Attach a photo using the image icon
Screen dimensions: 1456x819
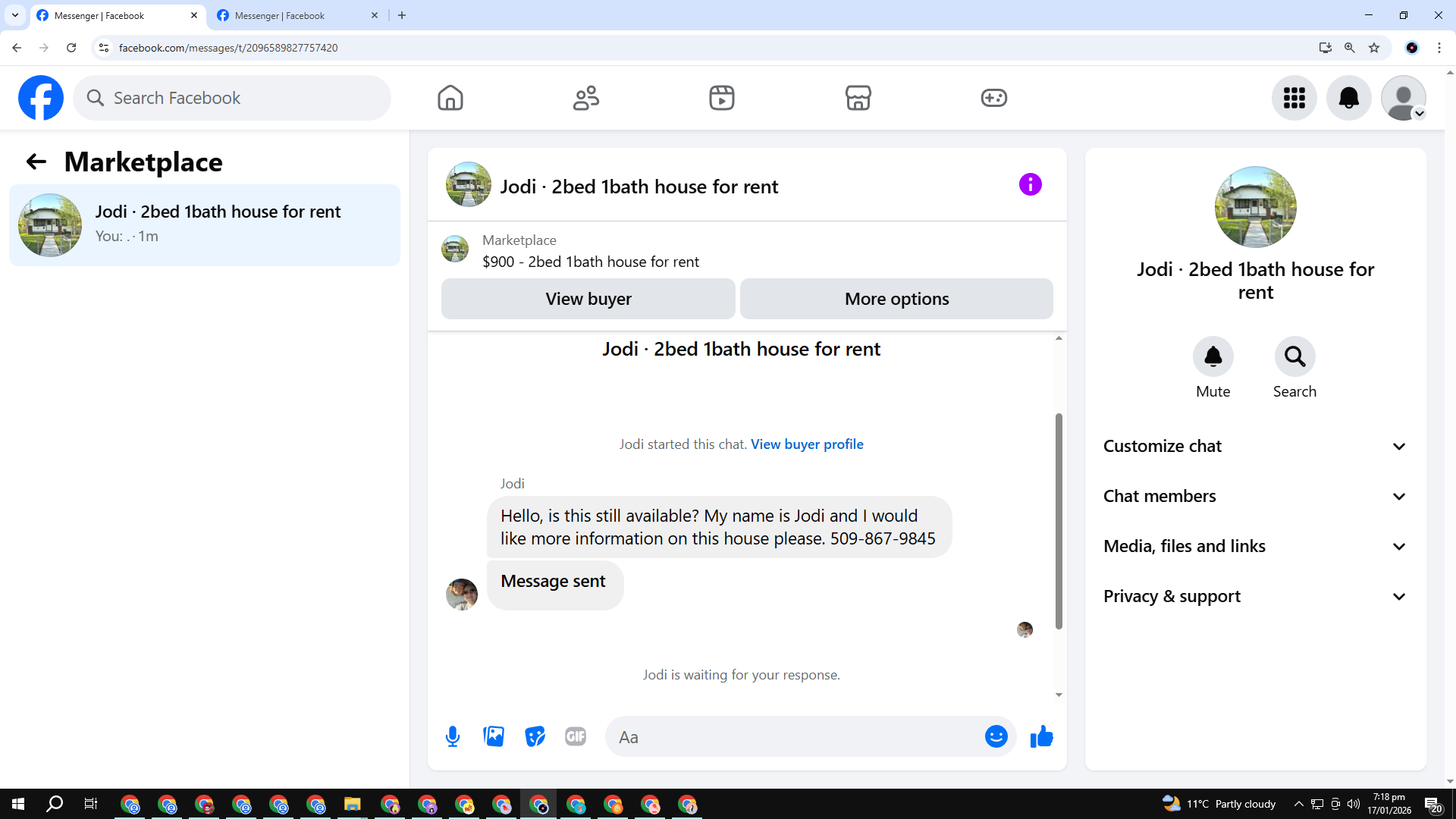494,736
